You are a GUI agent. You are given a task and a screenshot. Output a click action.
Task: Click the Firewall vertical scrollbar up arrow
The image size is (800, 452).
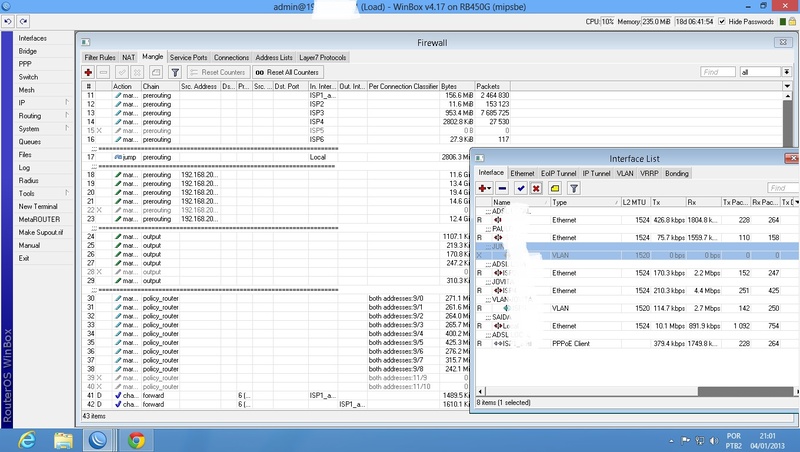point(788,96)
